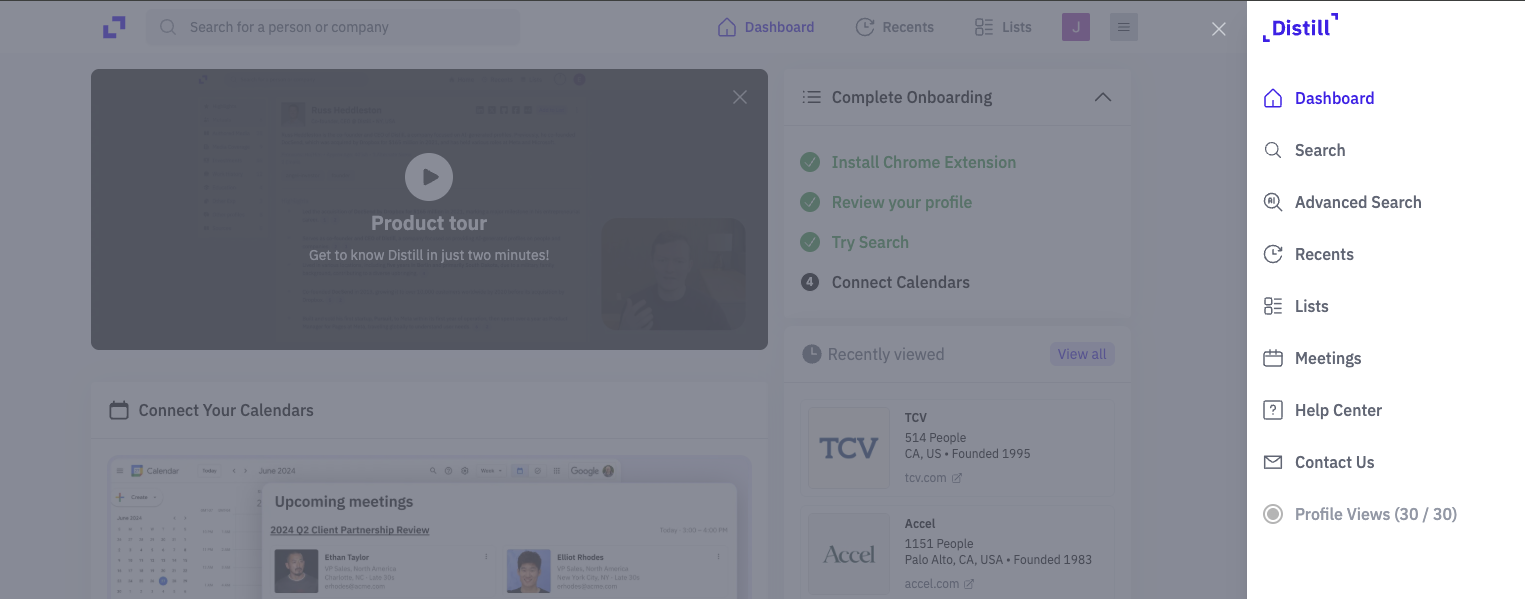Collapse the Complete Onboarding section
Viewport: 1525px width, 599px height.
pyautogui.click(x=1103, y=97)
